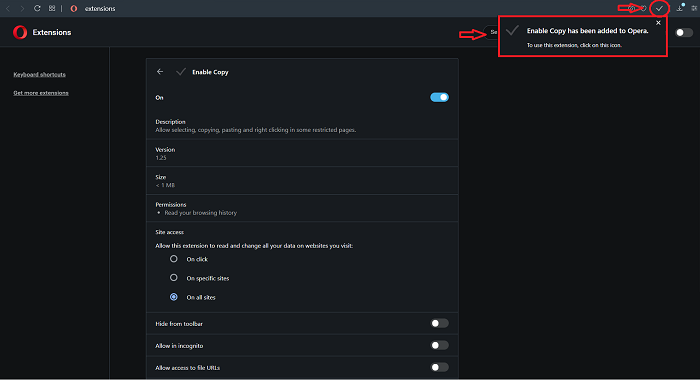Choose On specific sites site access
Viewport: 700px width, 380px height.
(x=174, y=278)
